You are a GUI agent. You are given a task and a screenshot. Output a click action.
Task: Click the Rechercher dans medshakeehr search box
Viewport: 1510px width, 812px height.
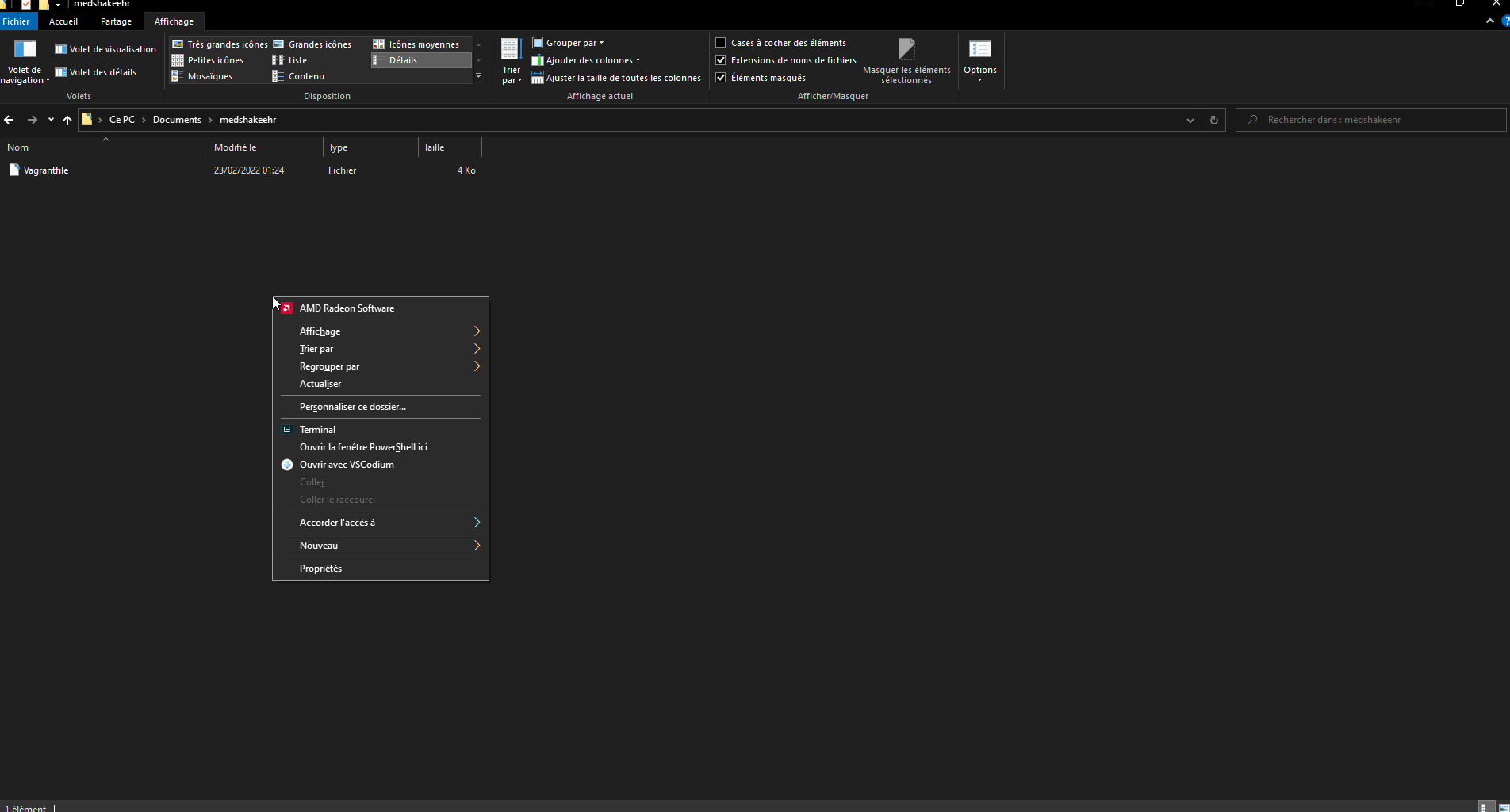(x=1370, y=120)
